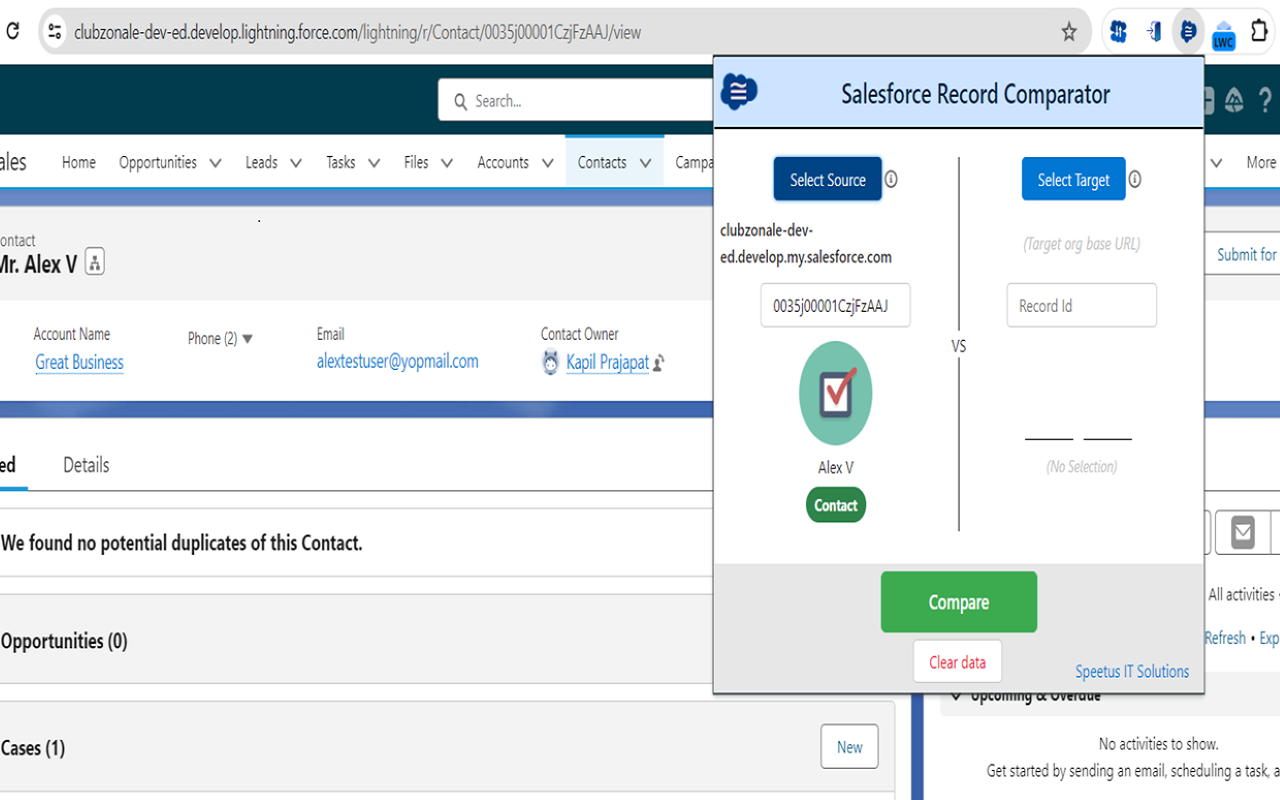1280x800 pixels.
Task: Click the magnifier in the global search box
Action: click(460, 101)
